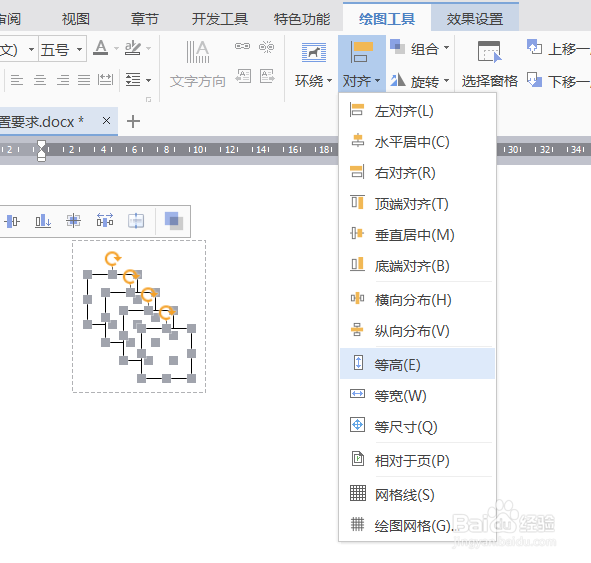Open the font color dropdown arrow
This screenshot has width=591, height=563.
pyautogui.click(x=116, y=48)
